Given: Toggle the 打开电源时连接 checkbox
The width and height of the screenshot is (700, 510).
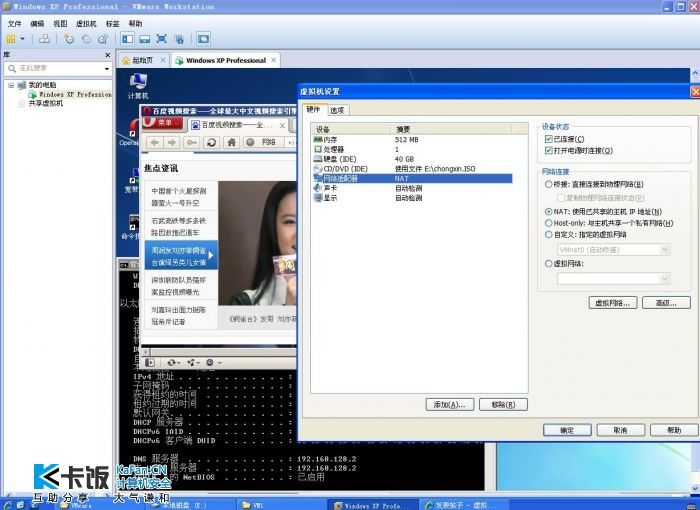Looking at the screenshot, I should (x=549, y=150).
